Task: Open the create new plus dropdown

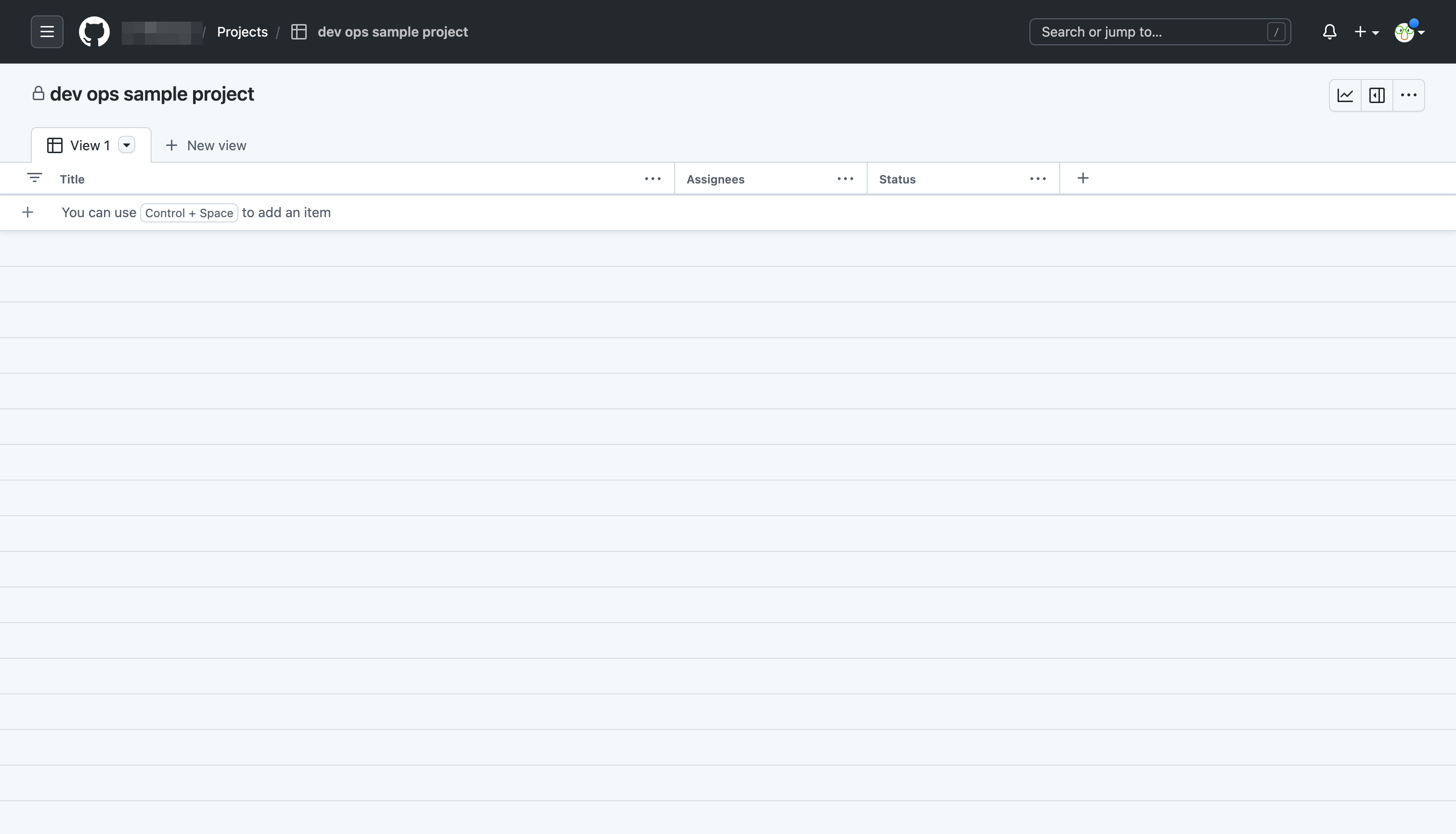Action: 1366,31
